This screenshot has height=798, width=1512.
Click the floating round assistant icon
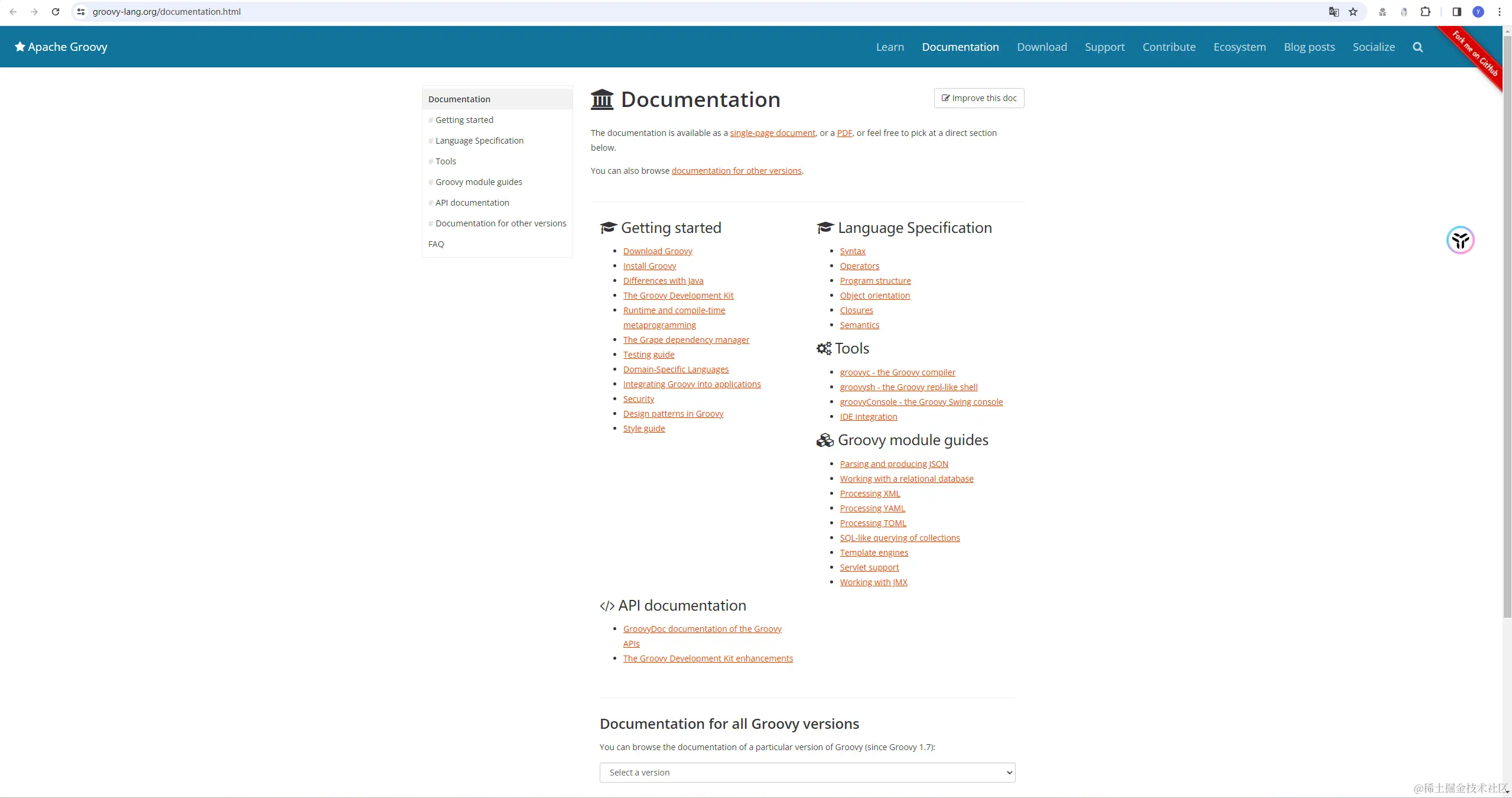coord(1460,240)
